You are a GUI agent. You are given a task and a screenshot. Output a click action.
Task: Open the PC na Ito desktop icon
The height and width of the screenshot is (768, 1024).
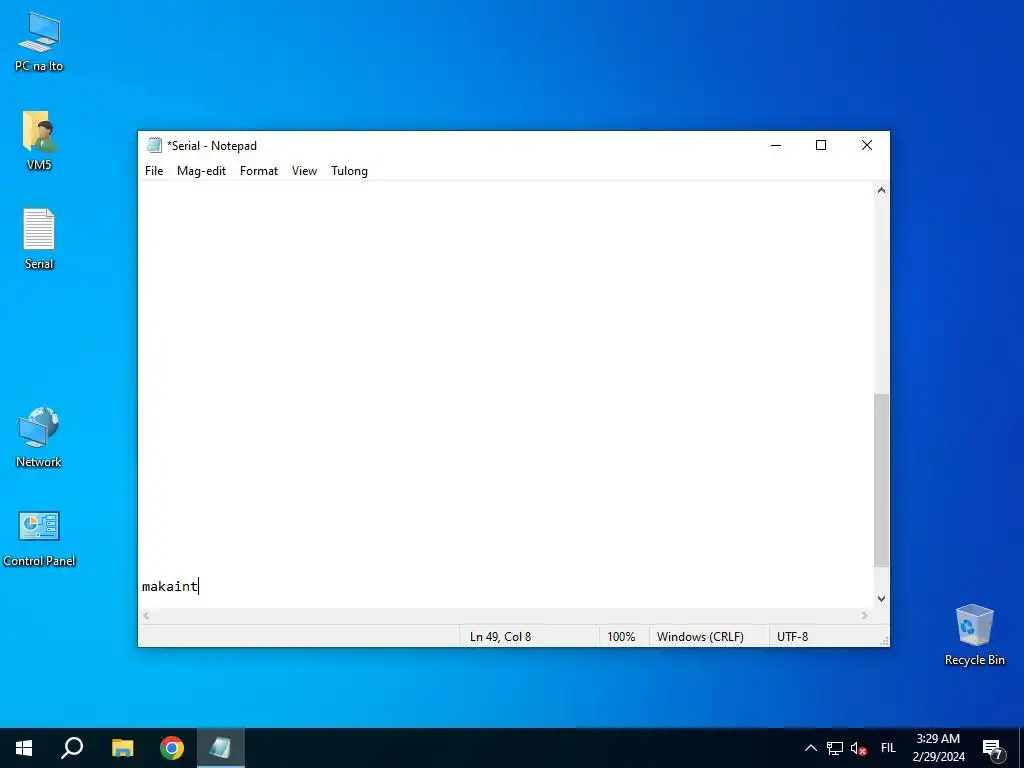pos(39,42)
